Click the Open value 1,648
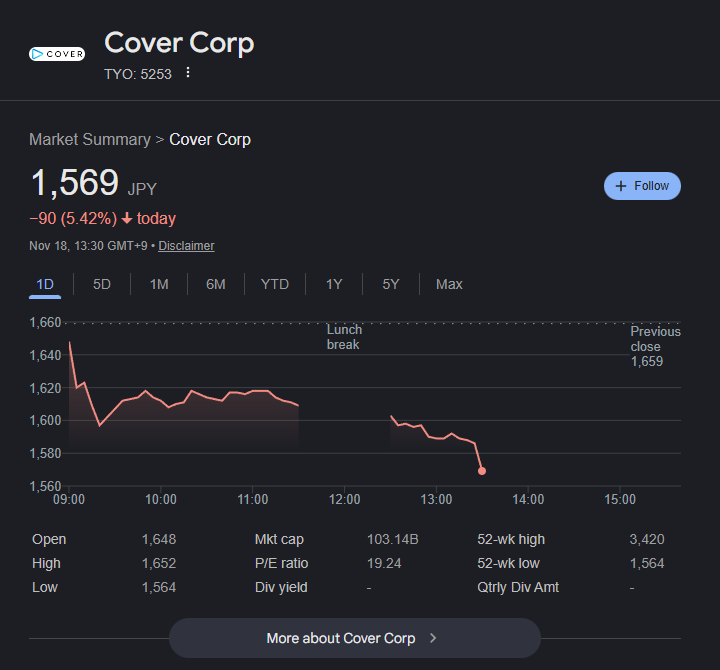 point(159,539)
